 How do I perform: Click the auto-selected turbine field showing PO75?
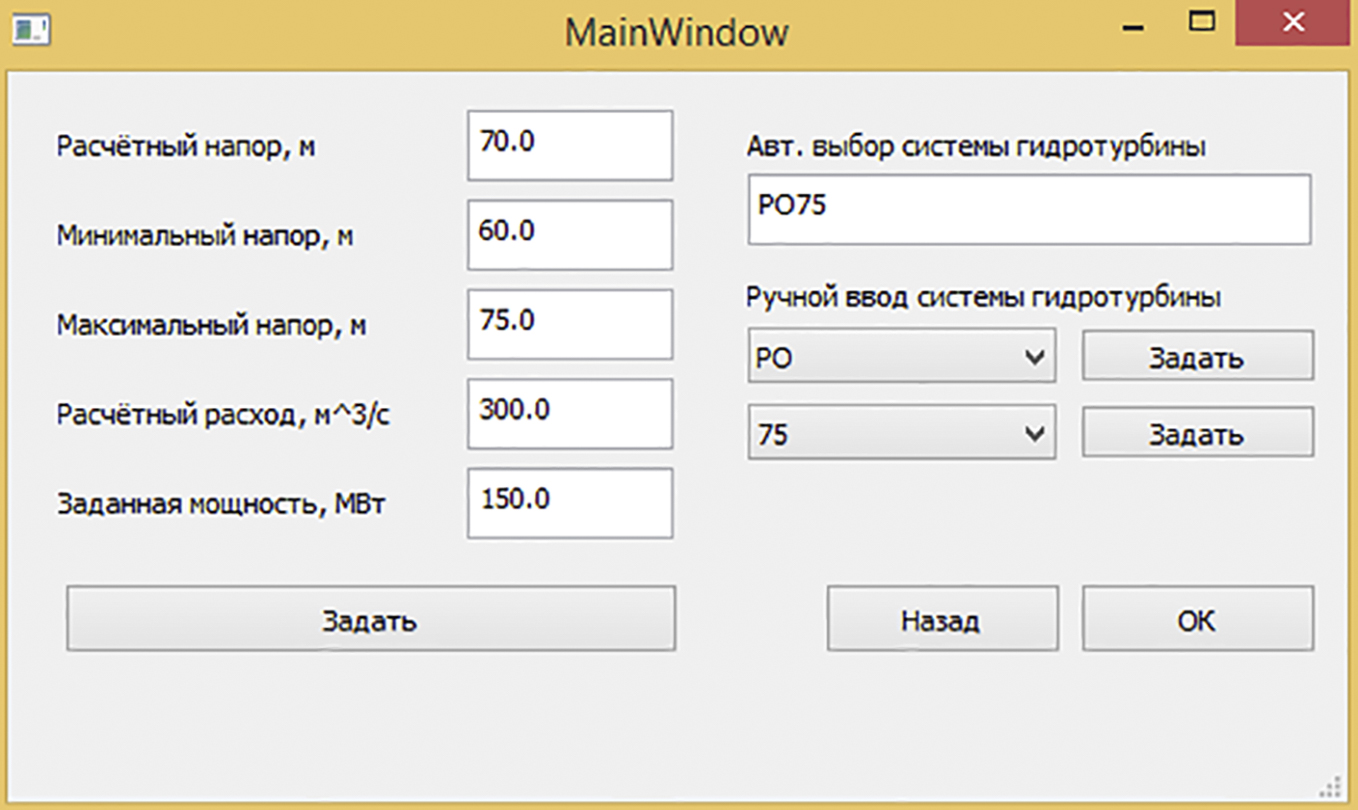click(1028, 209)
